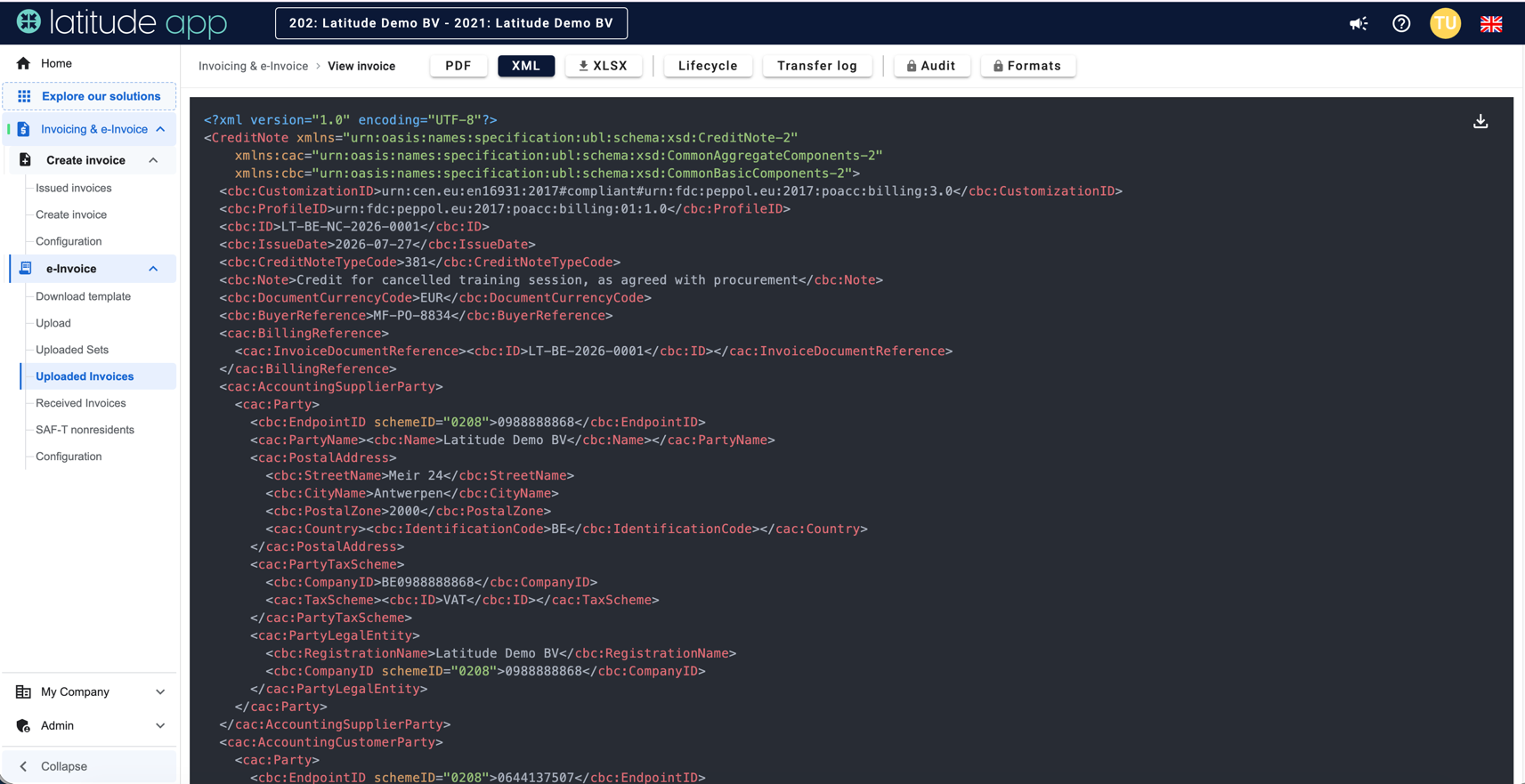Click the credit note type code 381
Screen dimensions: 1525x784
click(x=416, y=263)
